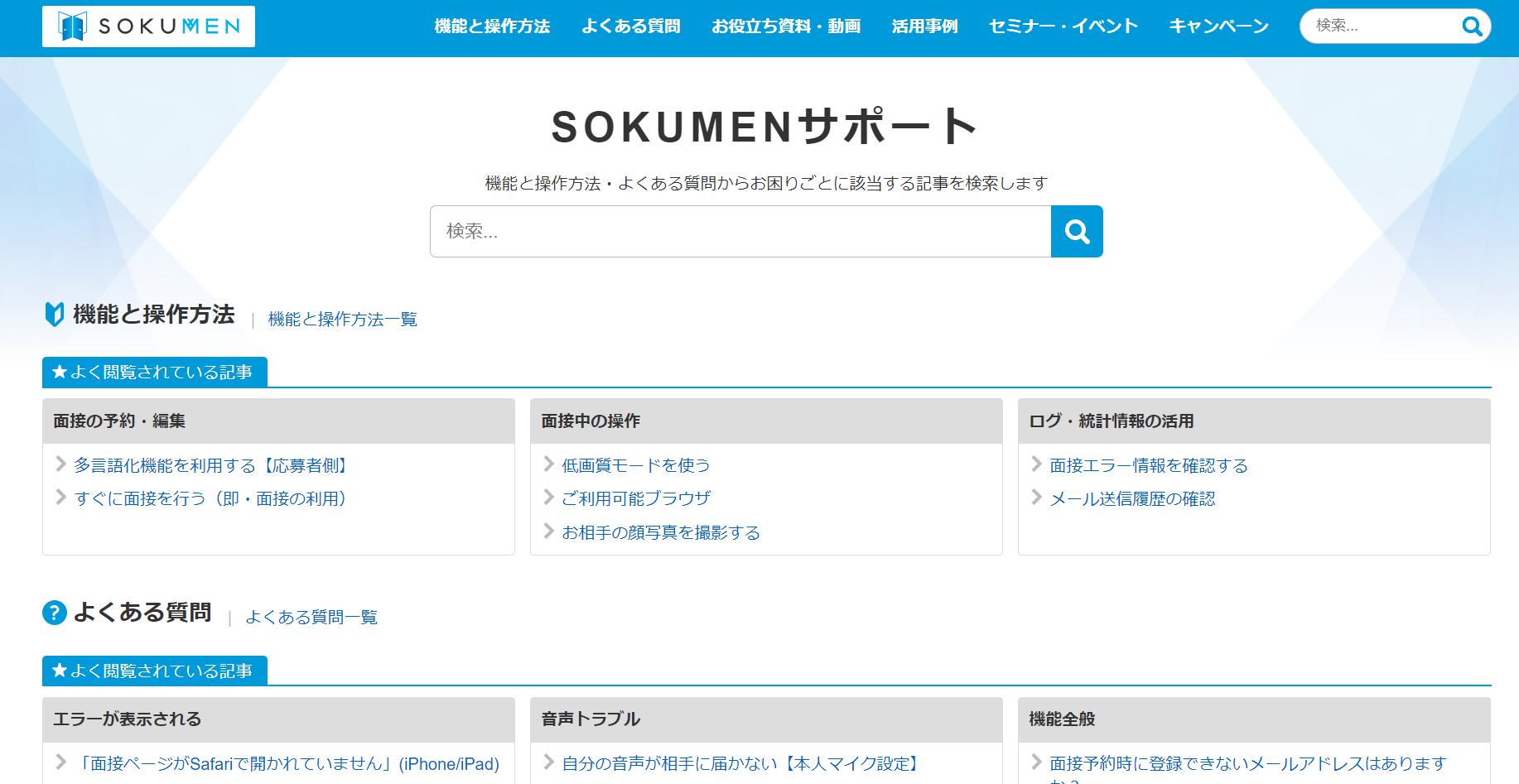Screen dimensions: 1519x784
Task: Click the beginner mark icon beside 機能と操作方法
Action: click(54, 315)
